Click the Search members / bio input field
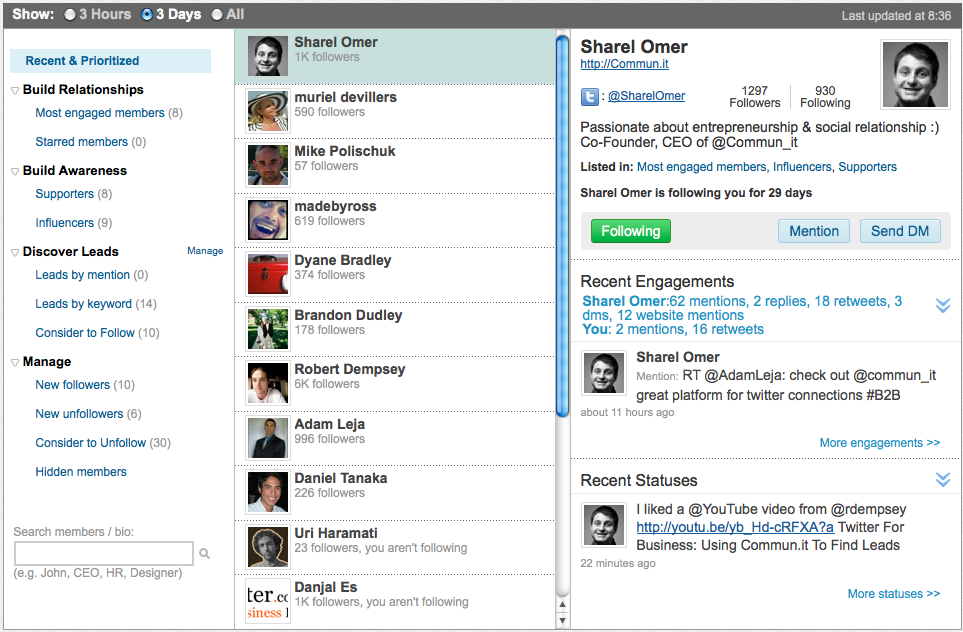Screen dimensions: 963x632 pyautogui.click(x=104, y=553)
